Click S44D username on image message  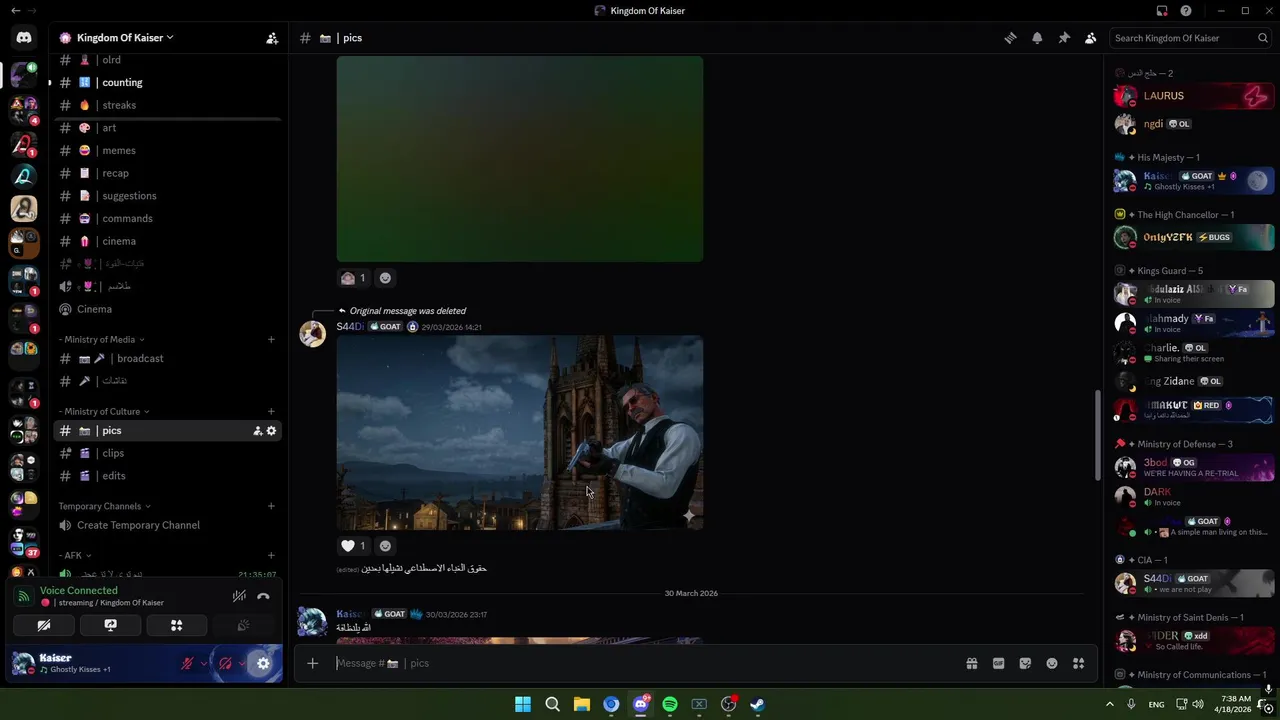350,327
